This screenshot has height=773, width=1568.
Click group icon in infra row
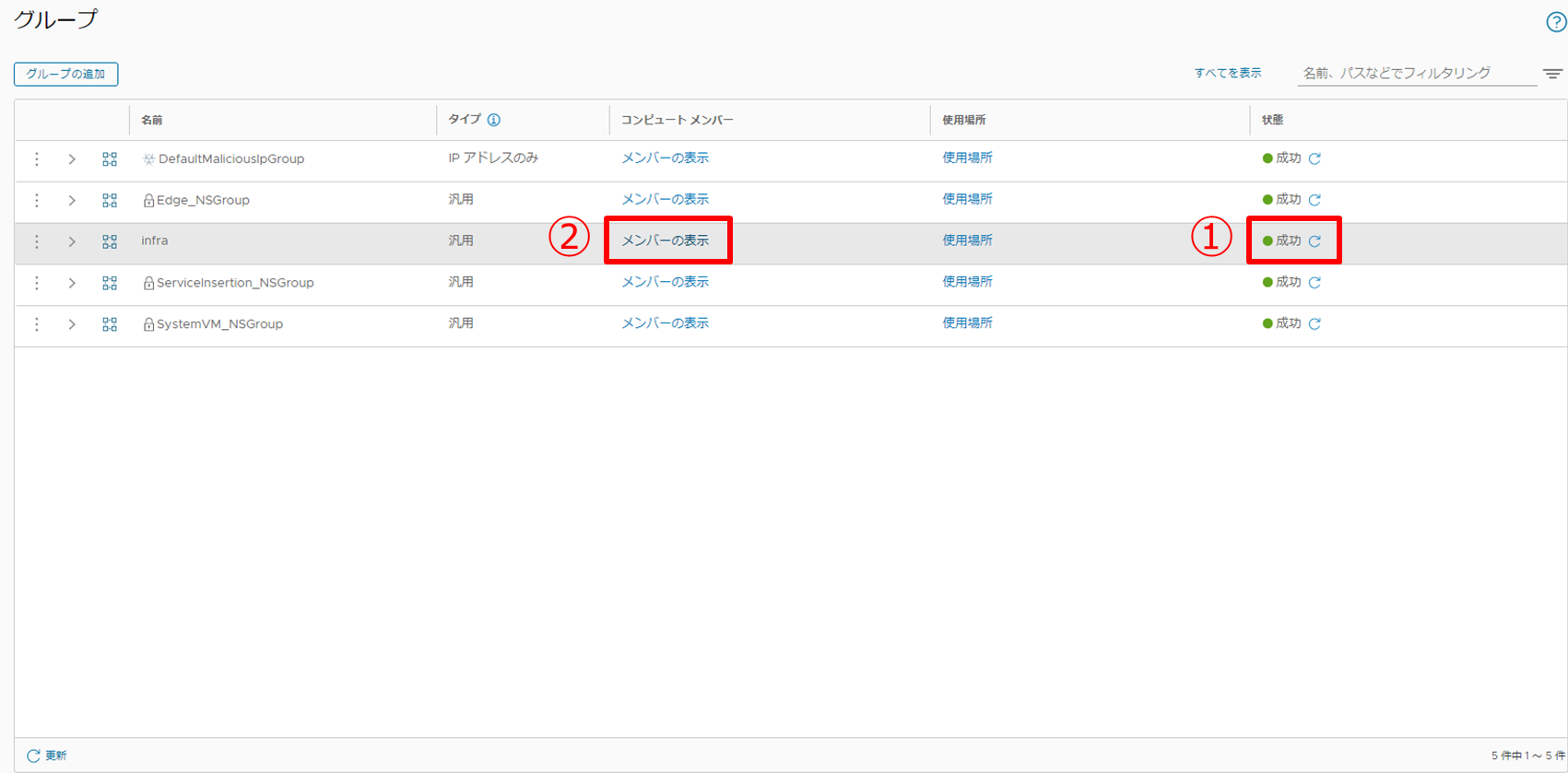(x=110, y=241)
